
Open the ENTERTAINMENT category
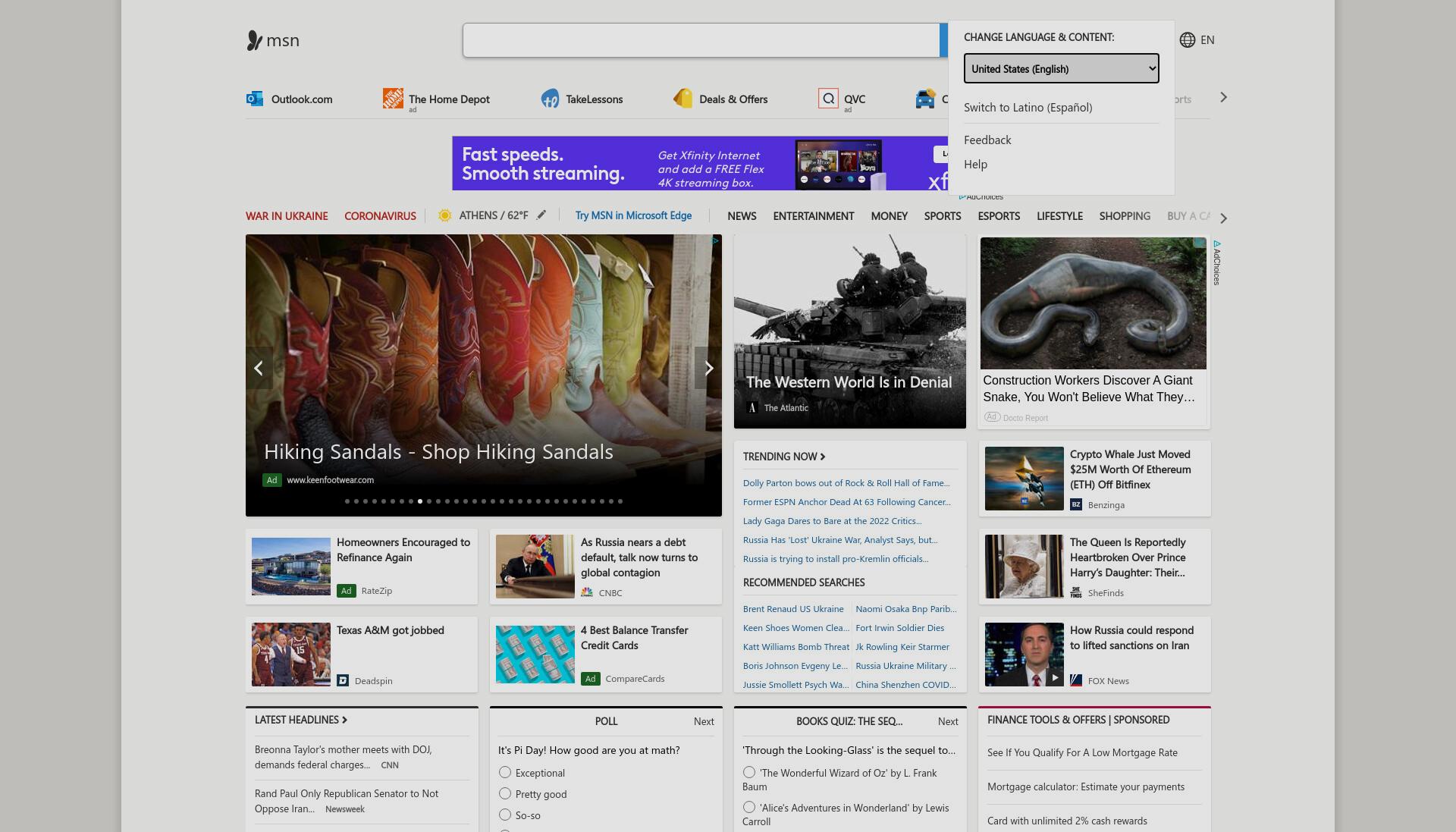tap(814, 216)
